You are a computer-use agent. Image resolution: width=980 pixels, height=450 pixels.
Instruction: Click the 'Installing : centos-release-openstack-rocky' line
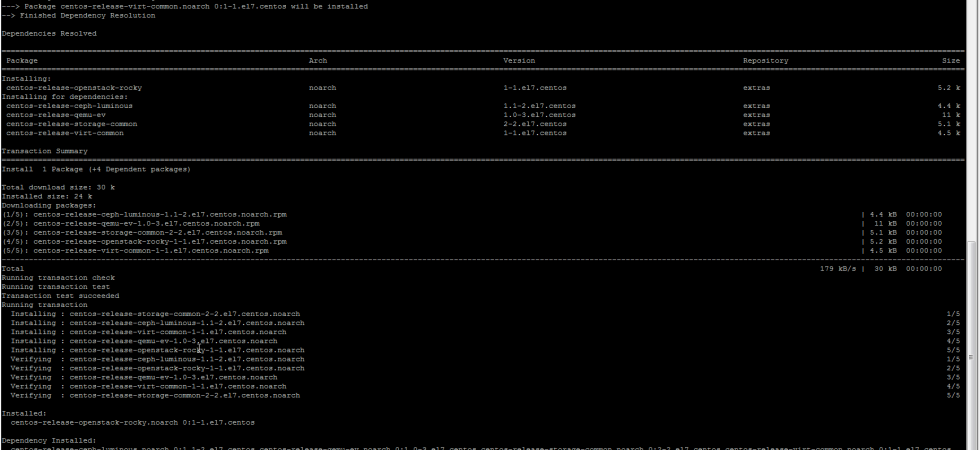pyautogui.click(x=158, y=351)
